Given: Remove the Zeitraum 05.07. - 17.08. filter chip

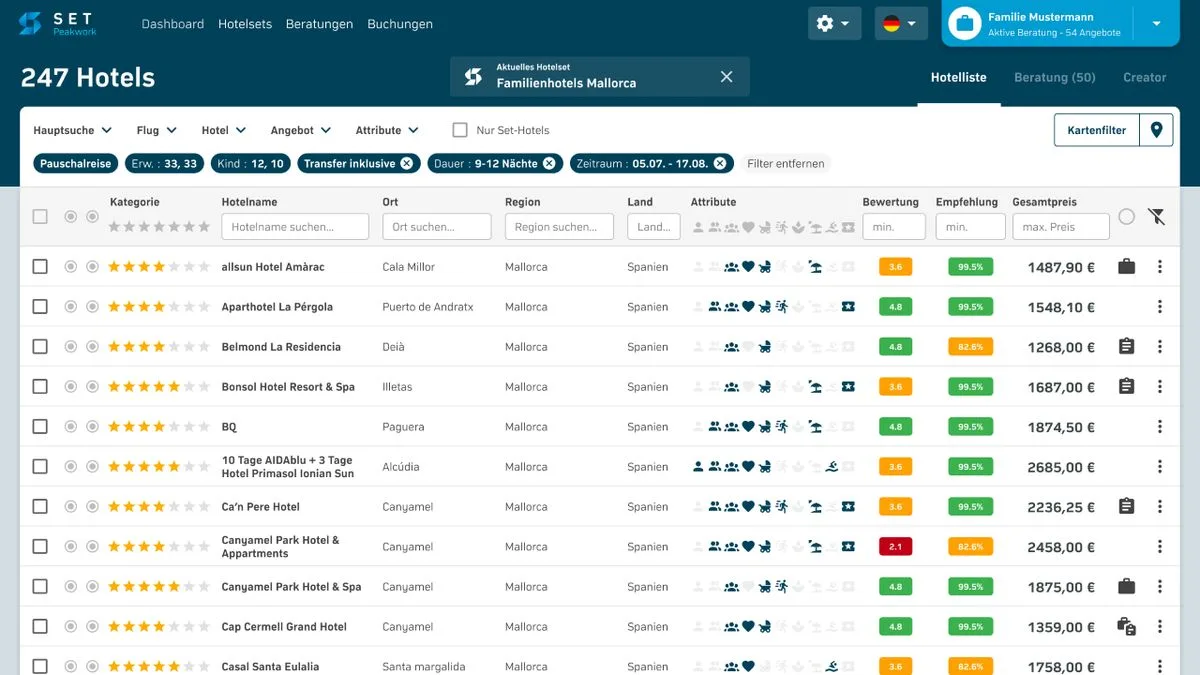Looking at the screenshot, I should [x=720, y=164].
